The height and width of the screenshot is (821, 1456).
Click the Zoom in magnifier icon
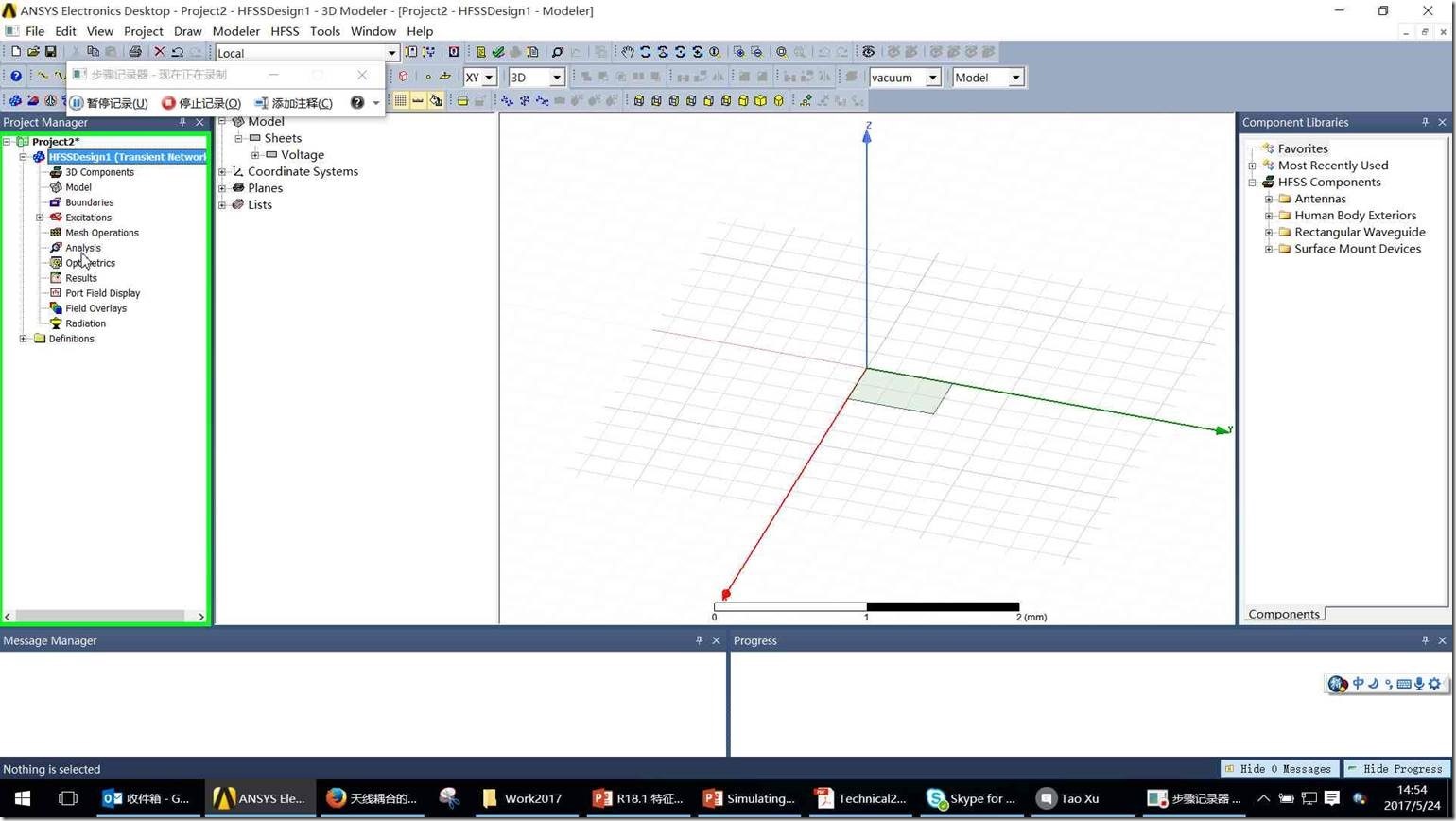click(x=739, y=52)
